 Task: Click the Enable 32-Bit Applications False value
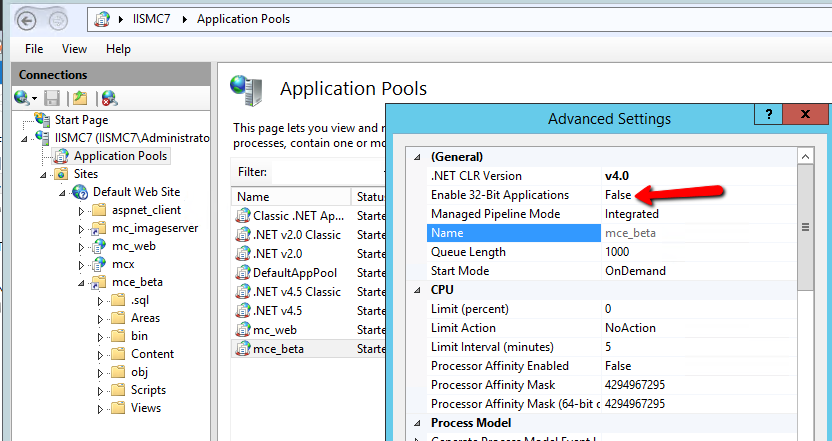click(618, 195)
